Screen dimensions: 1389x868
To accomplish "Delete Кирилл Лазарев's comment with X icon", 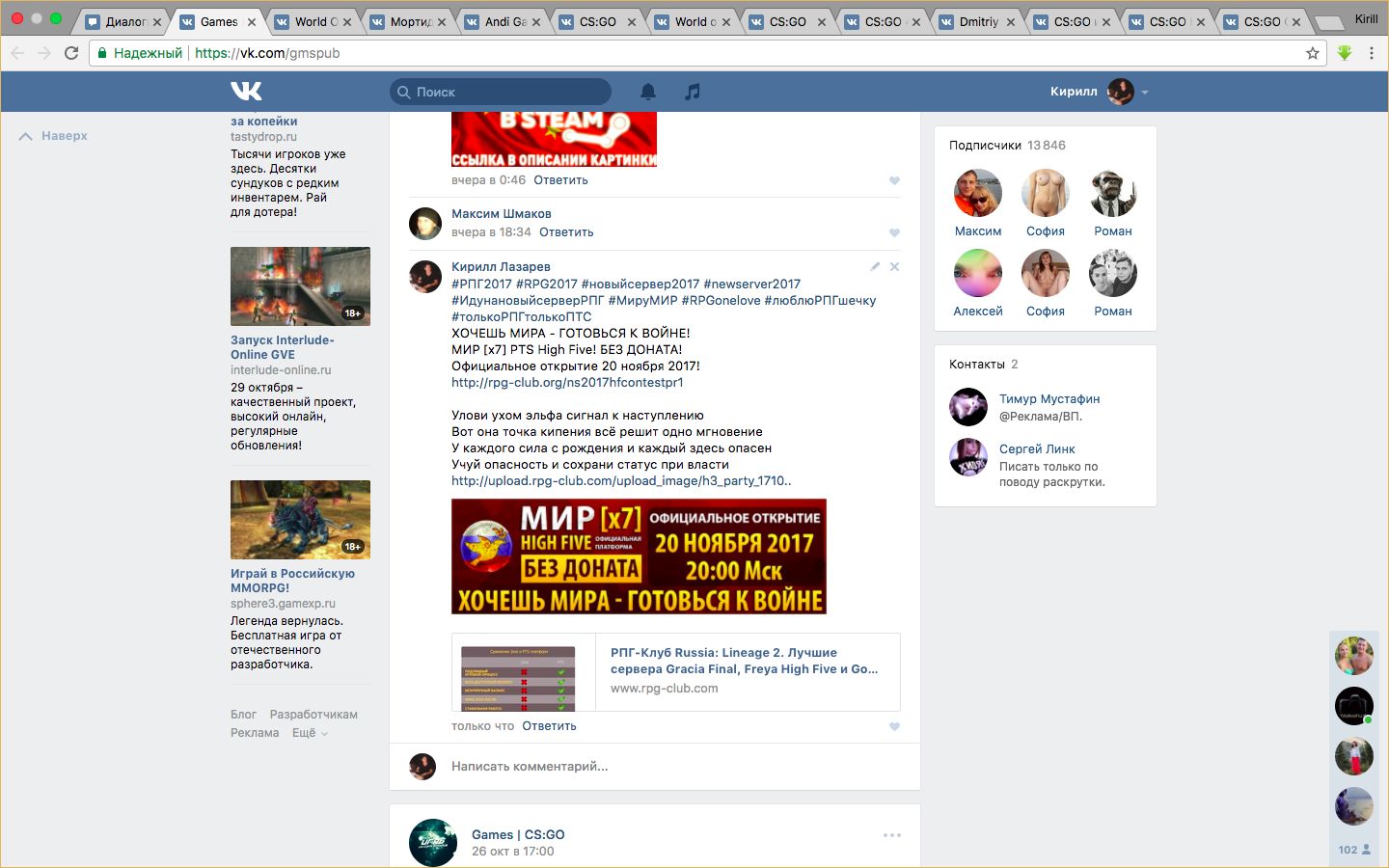I will (894, 266).
